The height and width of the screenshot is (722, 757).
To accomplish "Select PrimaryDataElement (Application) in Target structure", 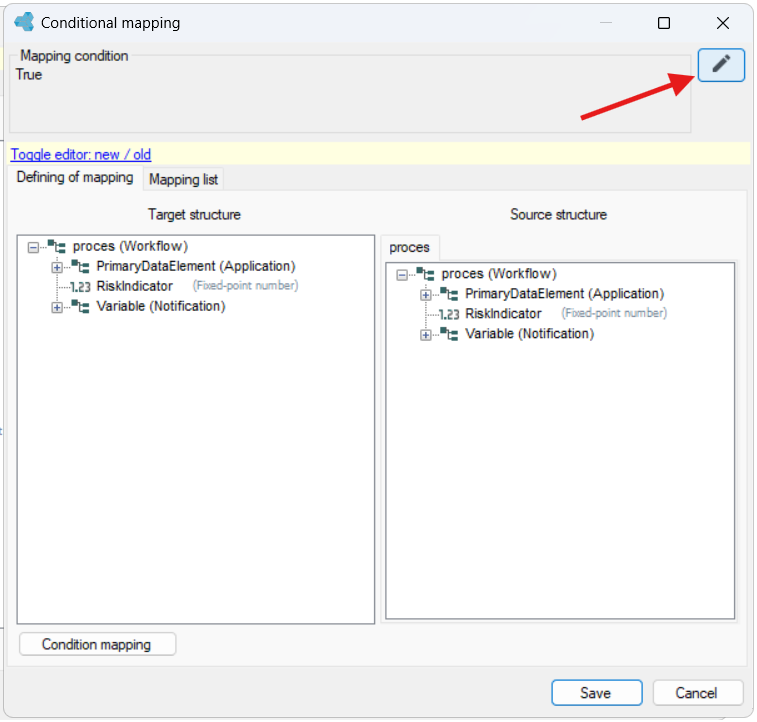I will pos(196,266).
